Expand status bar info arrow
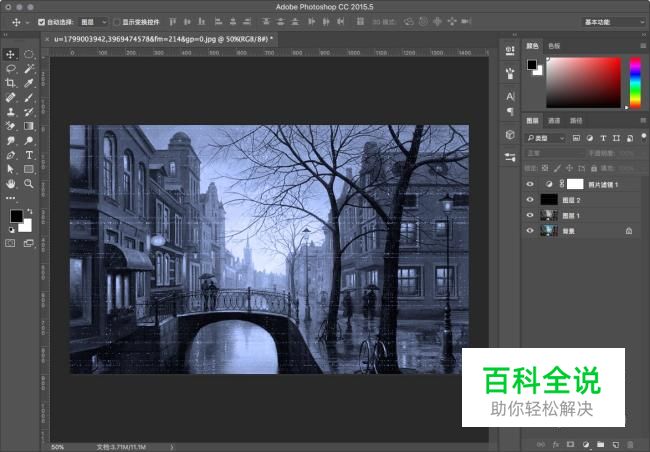 pos(172,447)
